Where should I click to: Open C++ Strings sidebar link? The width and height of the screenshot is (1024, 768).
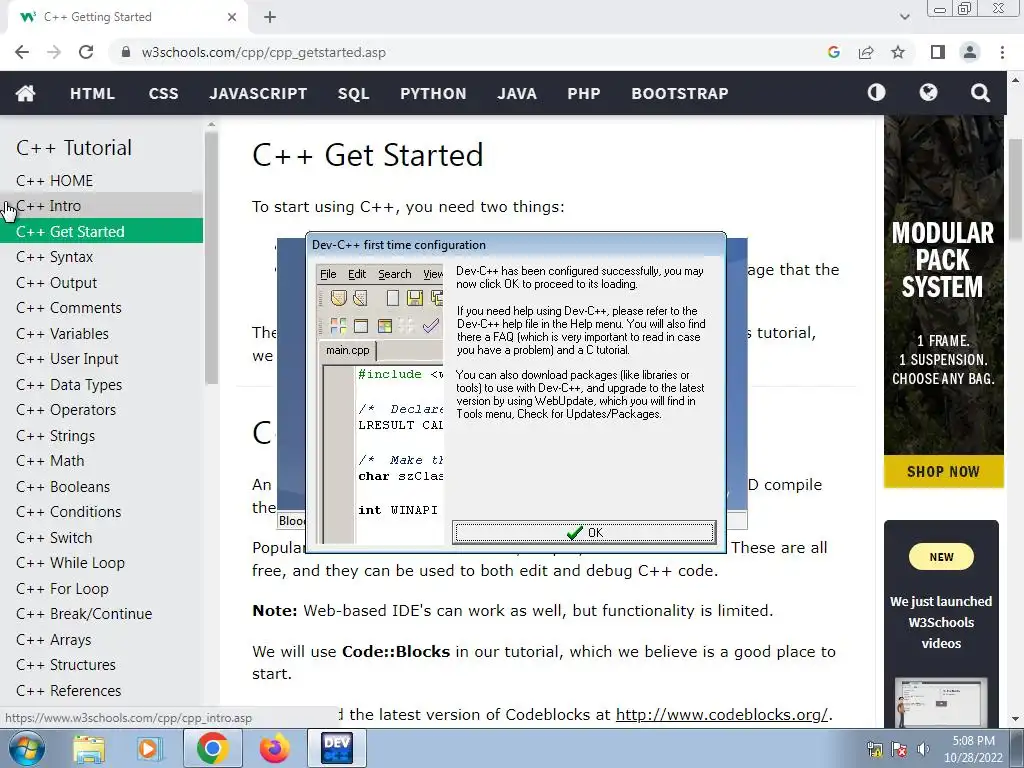(x=101, y=435)
